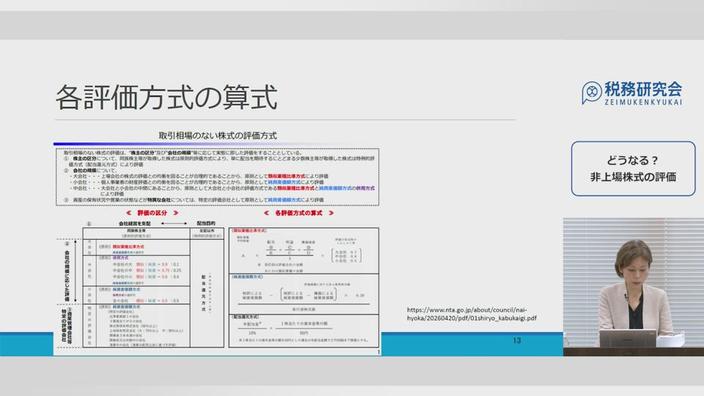Click the 類似業種比準方式 formula box

tap(304, 251)
